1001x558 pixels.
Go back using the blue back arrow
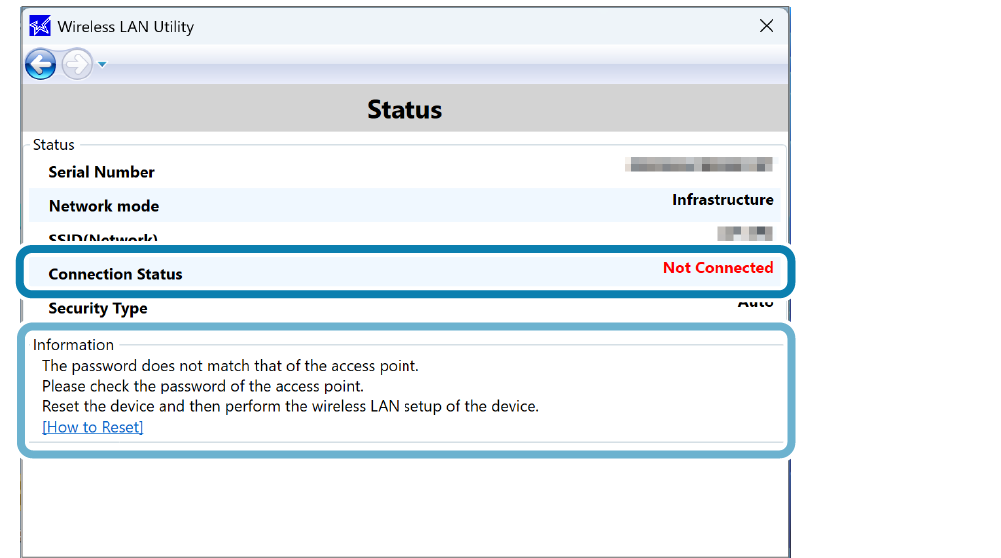click(x=41, y=65)
